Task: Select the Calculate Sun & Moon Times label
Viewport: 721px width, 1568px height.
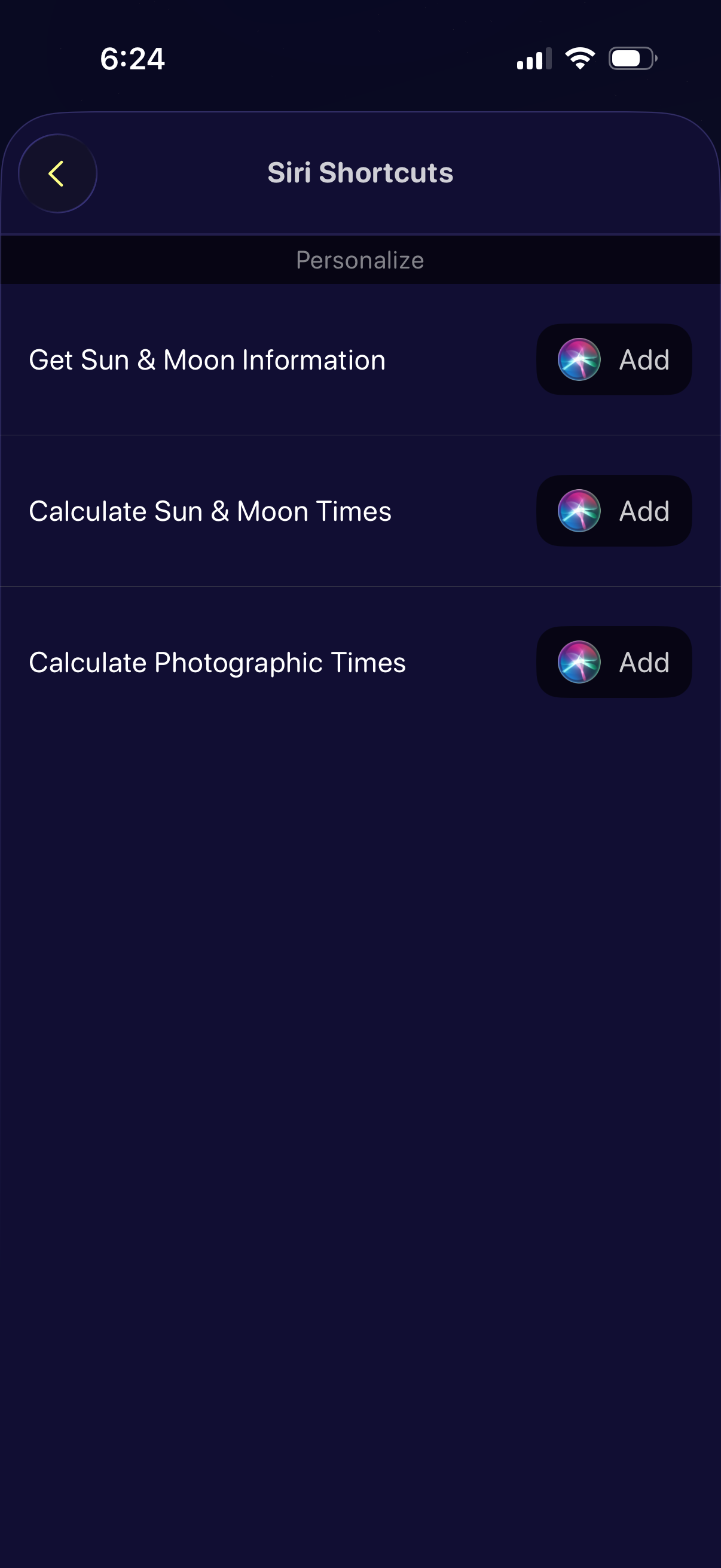Action: (210, 511)
